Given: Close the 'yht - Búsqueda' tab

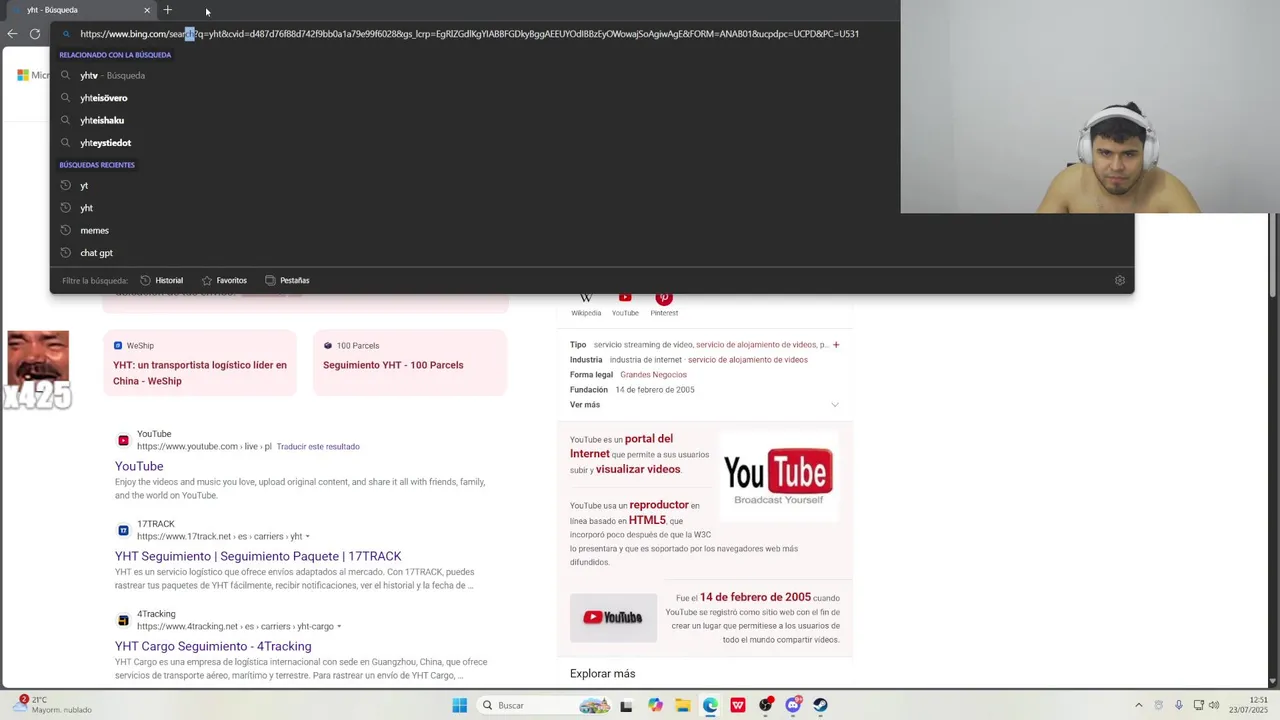Looking at the screenshot, I should pos(147,10).
